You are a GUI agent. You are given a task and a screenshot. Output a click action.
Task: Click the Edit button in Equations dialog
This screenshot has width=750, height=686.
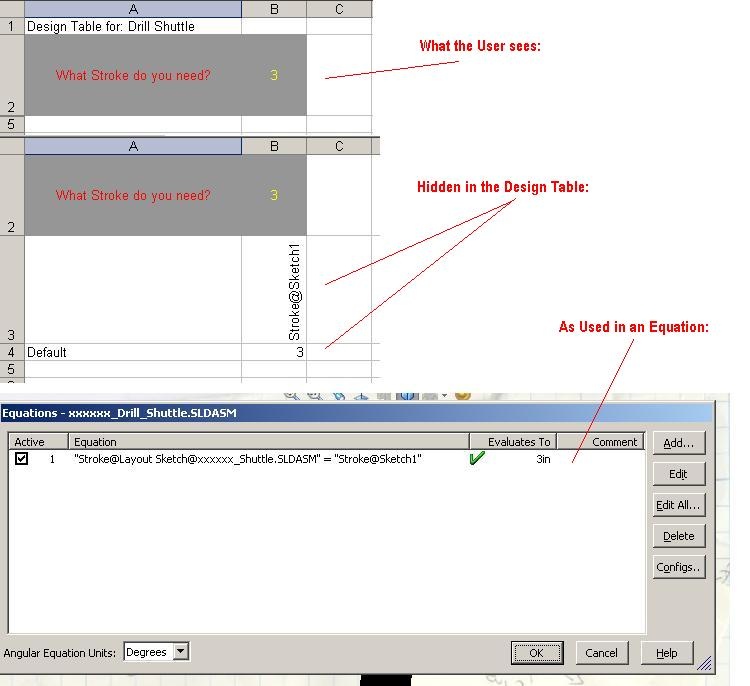point(679,474)
